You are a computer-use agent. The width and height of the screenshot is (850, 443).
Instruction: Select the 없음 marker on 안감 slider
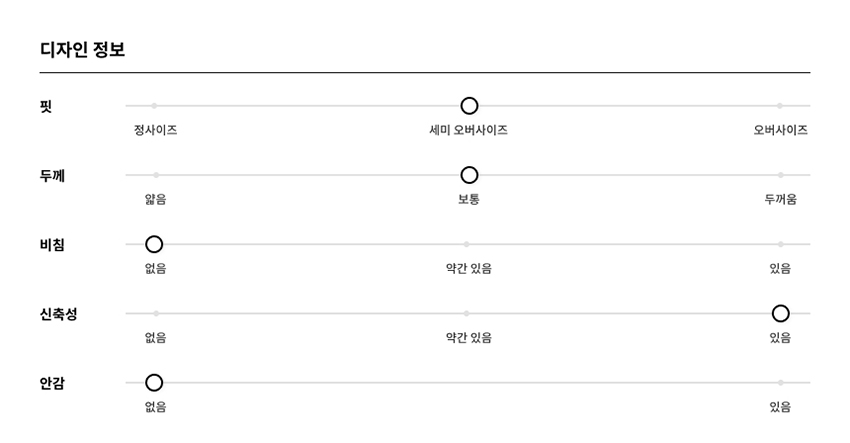click(x=154, y=383)
